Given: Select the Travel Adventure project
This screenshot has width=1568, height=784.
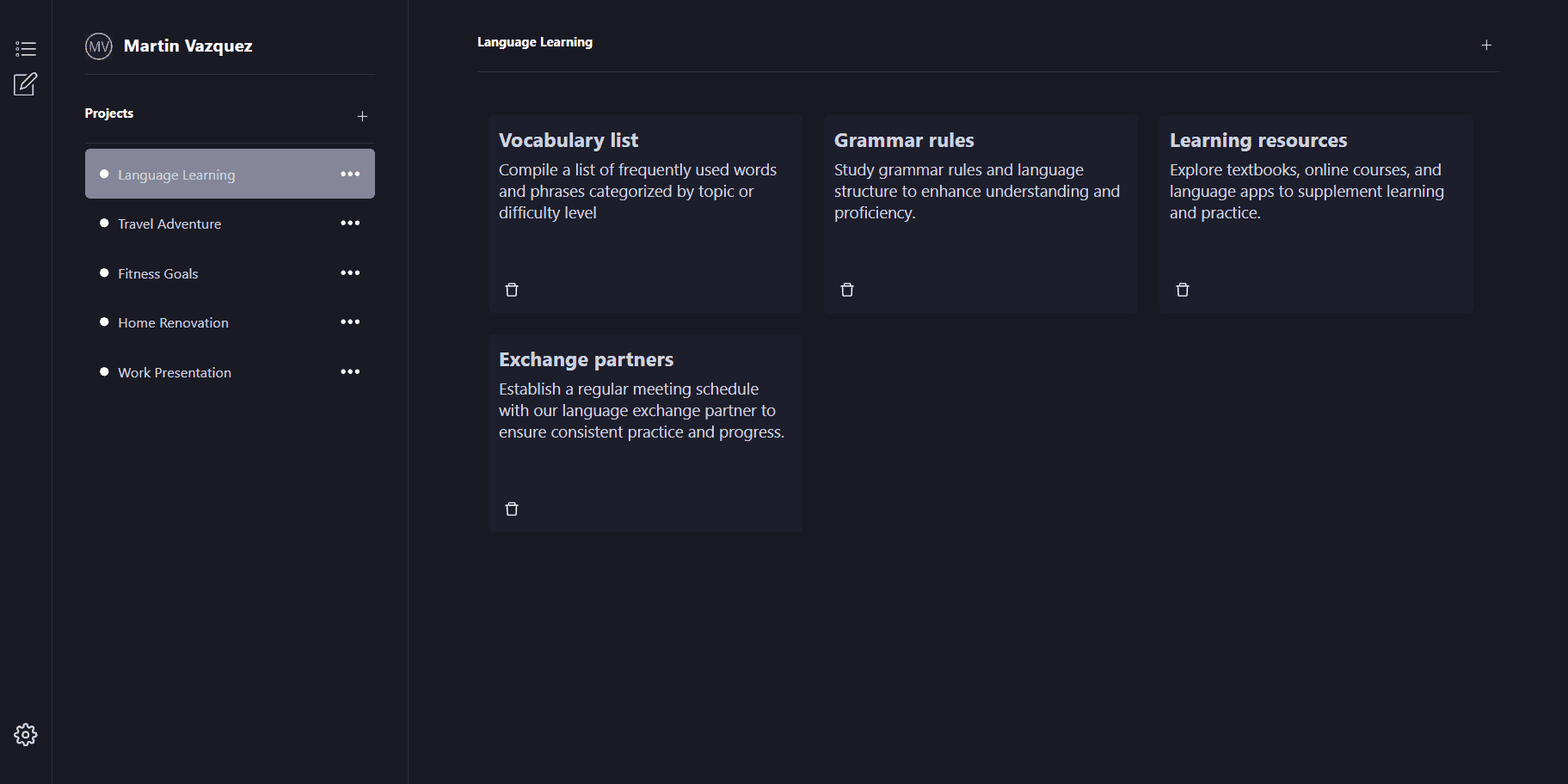Looking at the screenshot, I should 169,224.
